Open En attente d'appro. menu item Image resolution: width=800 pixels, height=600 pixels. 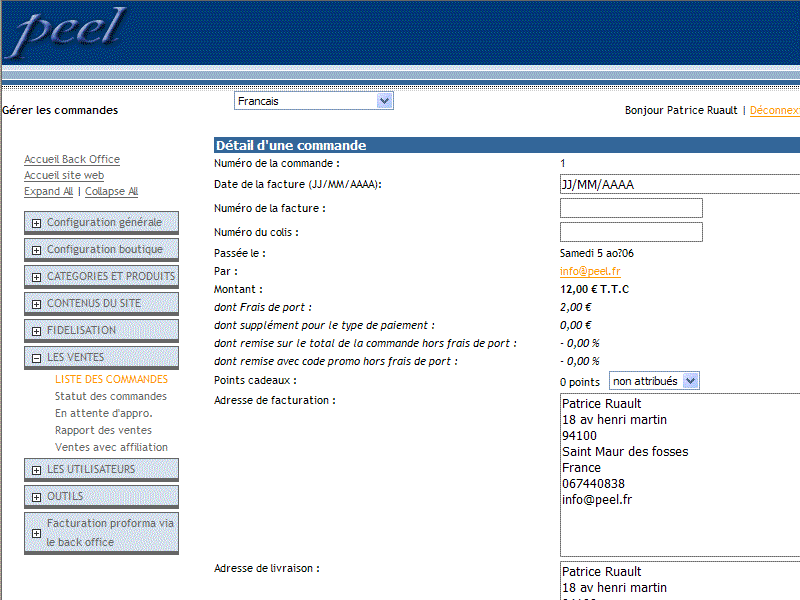[104, 413]
